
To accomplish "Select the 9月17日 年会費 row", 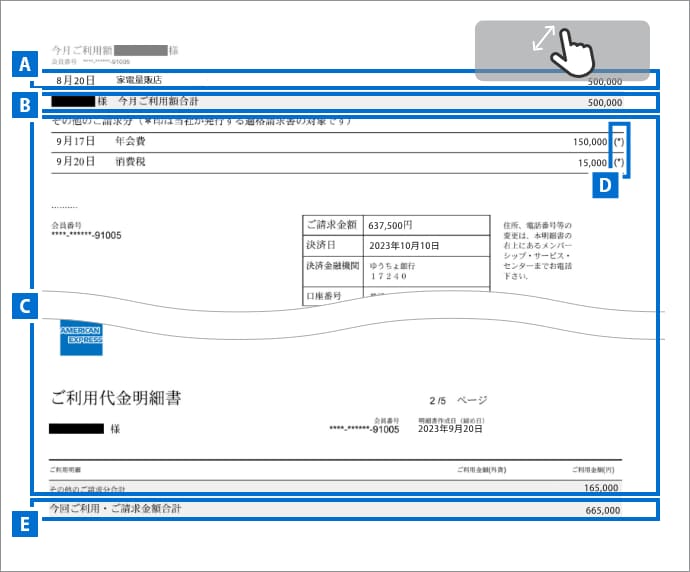I will (x=330, y=142).
